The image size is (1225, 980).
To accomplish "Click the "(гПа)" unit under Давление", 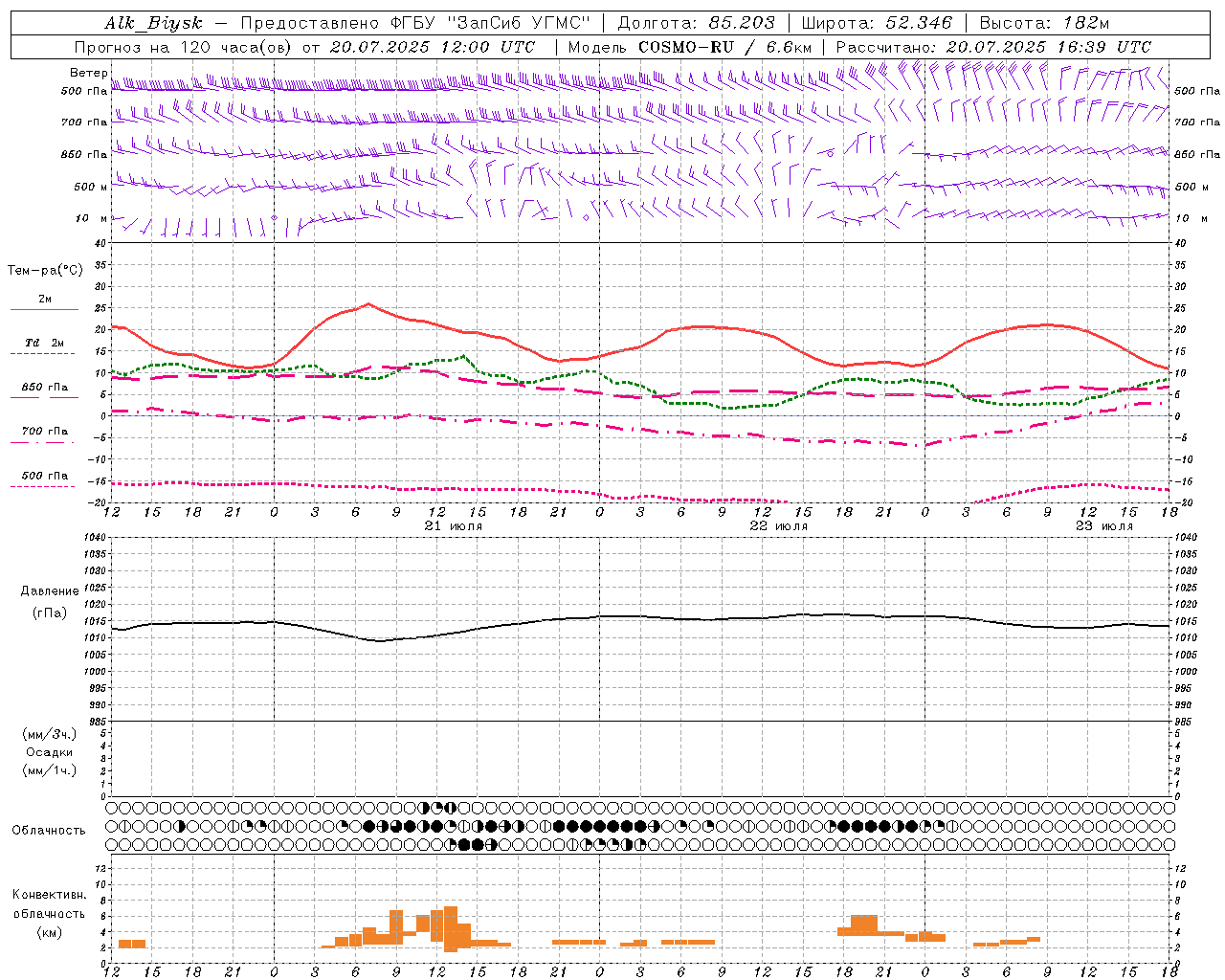I will 50,612.
